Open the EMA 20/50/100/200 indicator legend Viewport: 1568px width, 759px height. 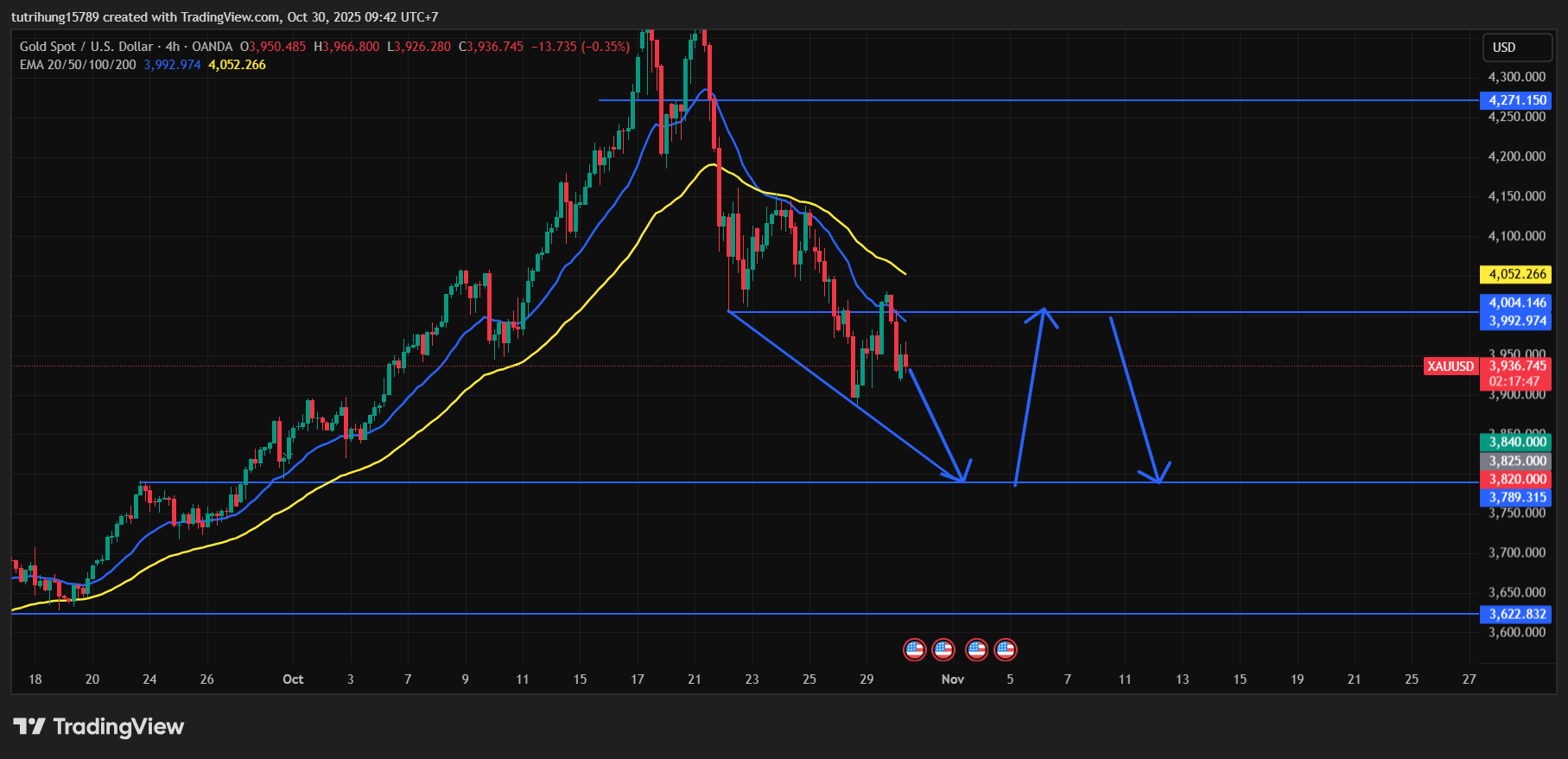[78, 65]
